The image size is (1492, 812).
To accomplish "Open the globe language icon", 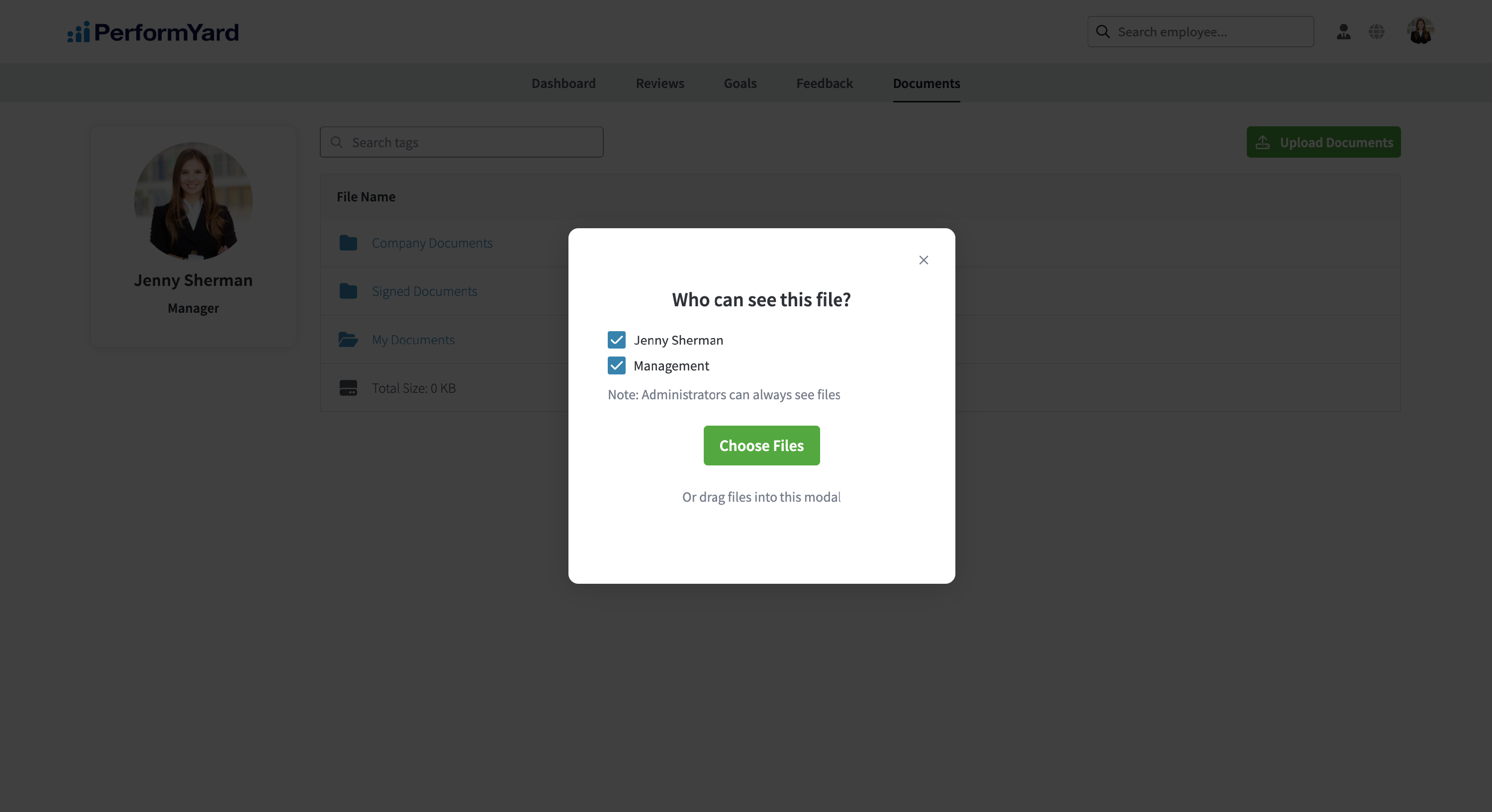I will point(1376,32).
